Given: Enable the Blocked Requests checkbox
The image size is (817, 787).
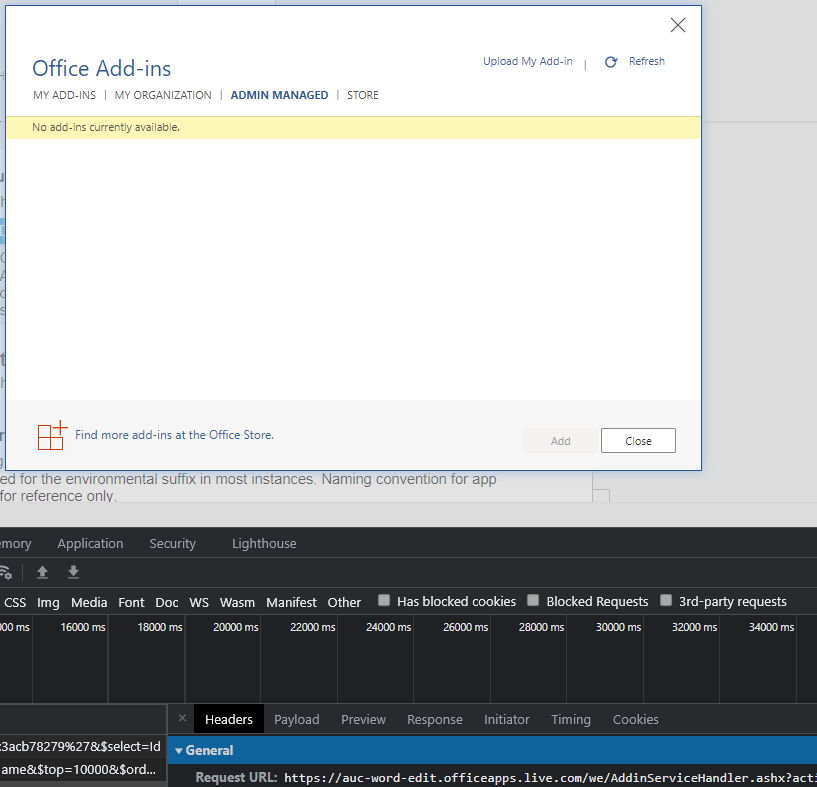Looking at the screenshot, I should coord(533,600).
